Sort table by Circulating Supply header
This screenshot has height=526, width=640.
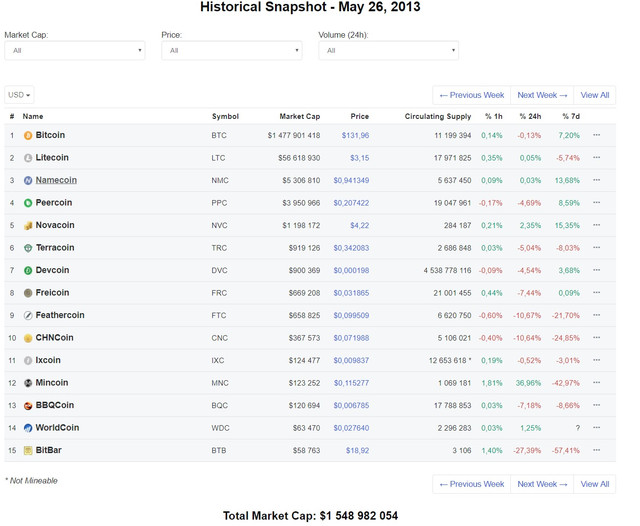[x=438, y=116]
